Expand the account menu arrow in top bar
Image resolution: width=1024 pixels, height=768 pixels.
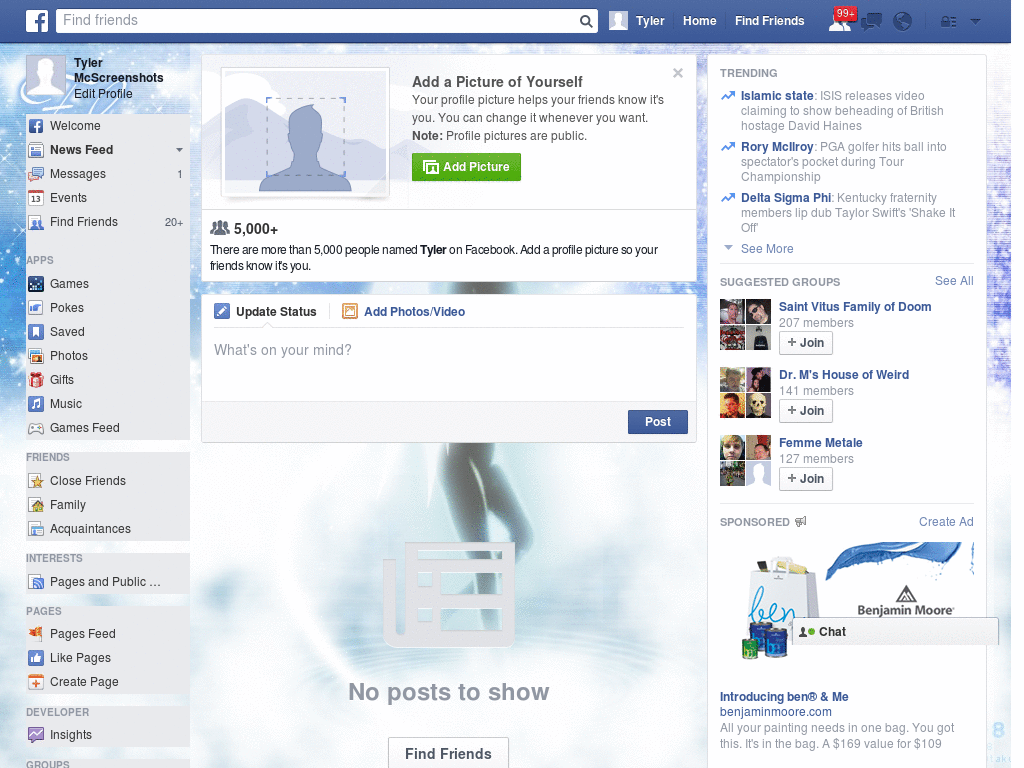976,22
